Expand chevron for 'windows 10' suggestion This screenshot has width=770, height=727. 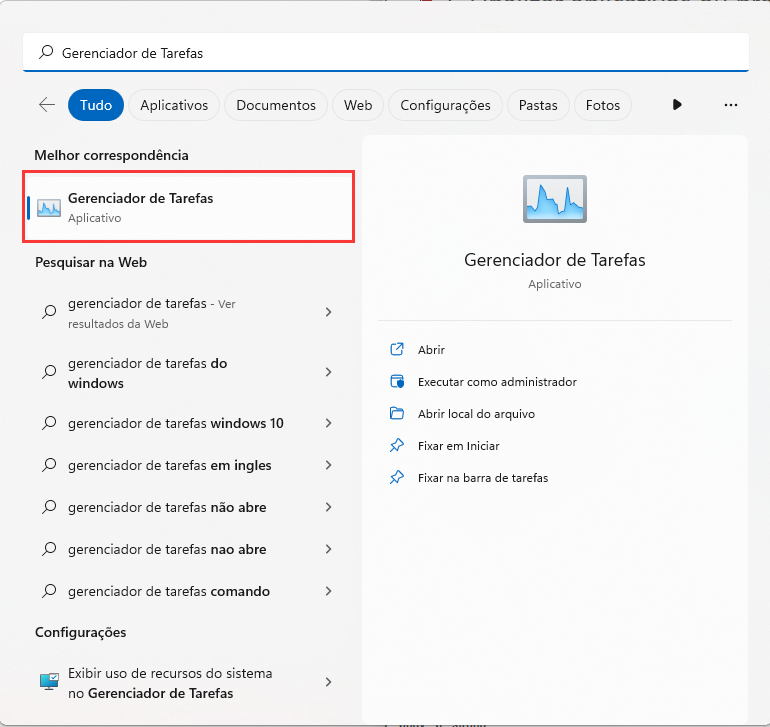click(x=329, y=423)
